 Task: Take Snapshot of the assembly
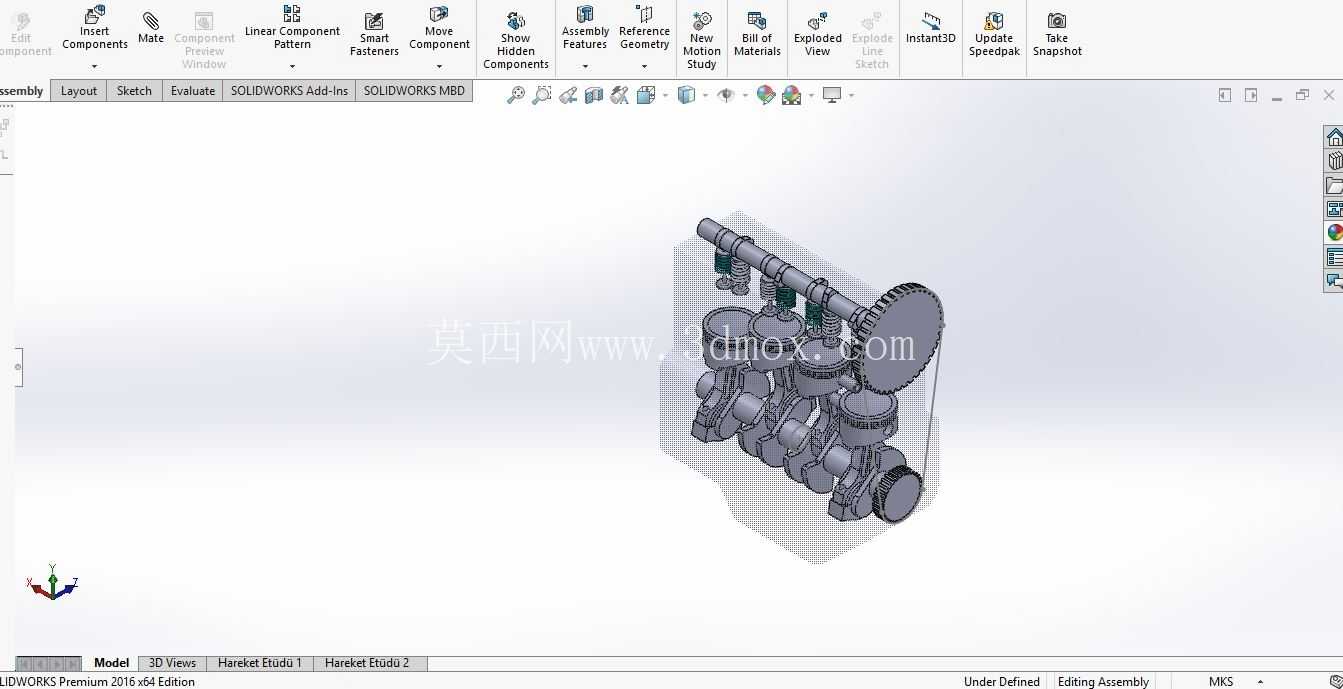[x=1057, y=34]
